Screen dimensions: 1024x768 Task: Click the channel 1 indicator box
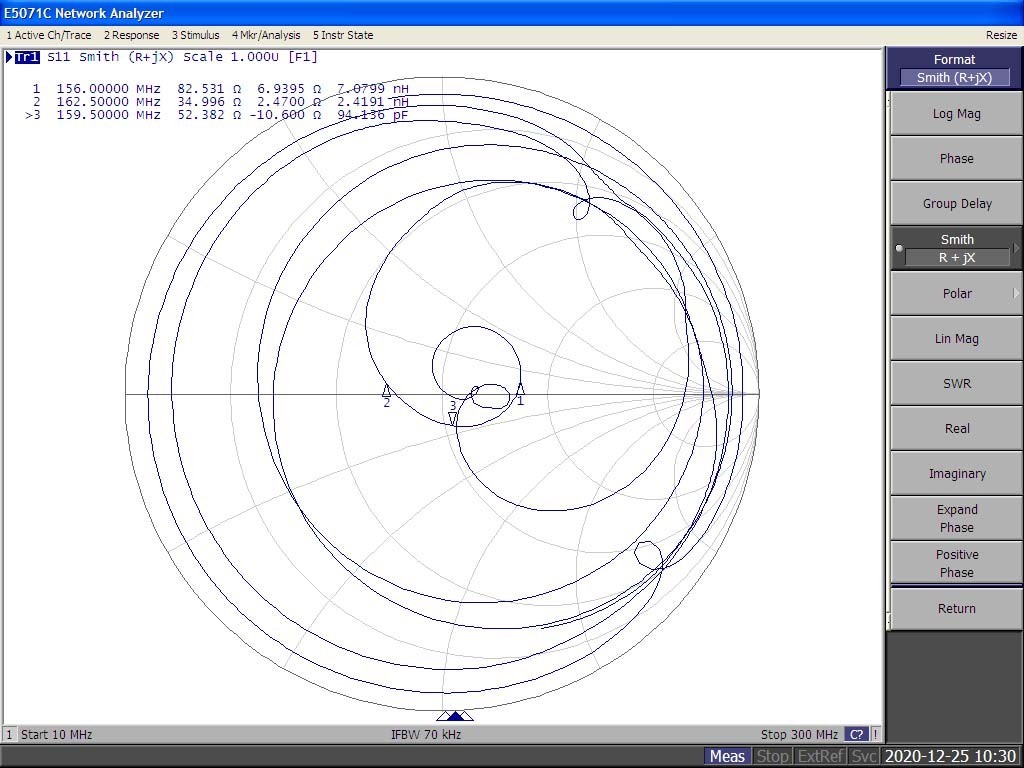(x=9, y=735)
